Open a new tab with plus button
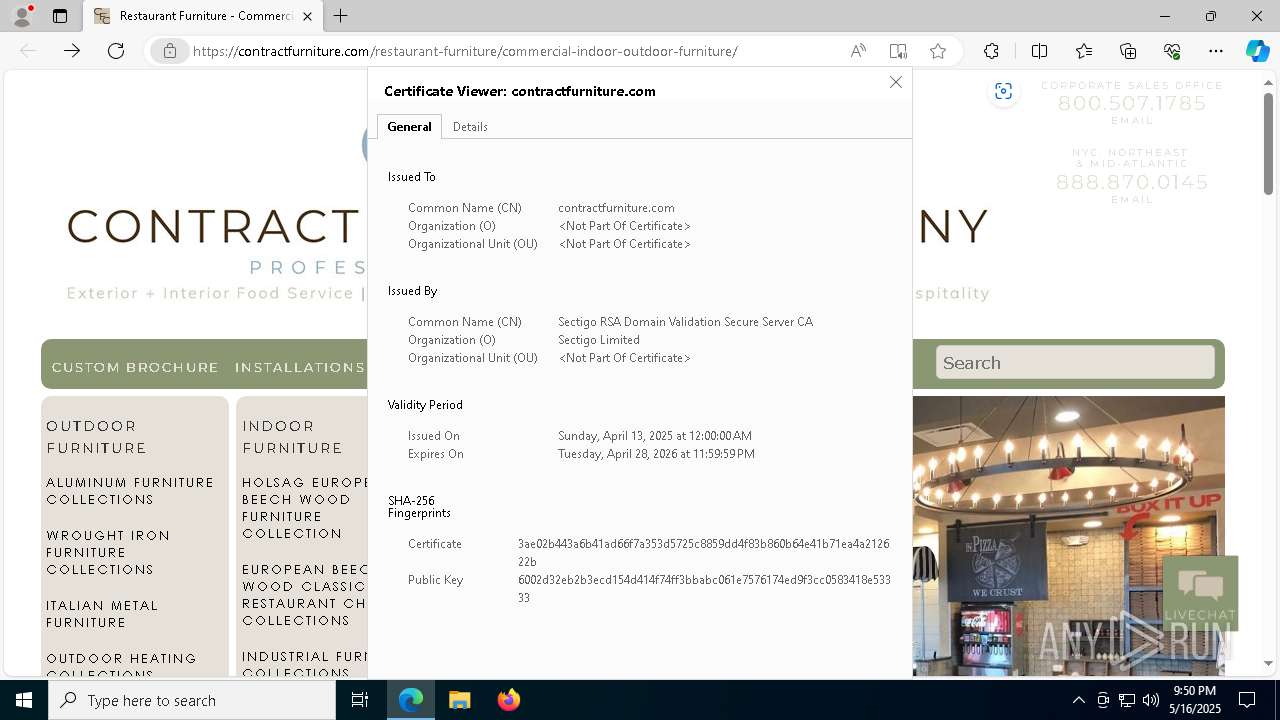Screen dimensions: 1280x720 tap(341, 16)
